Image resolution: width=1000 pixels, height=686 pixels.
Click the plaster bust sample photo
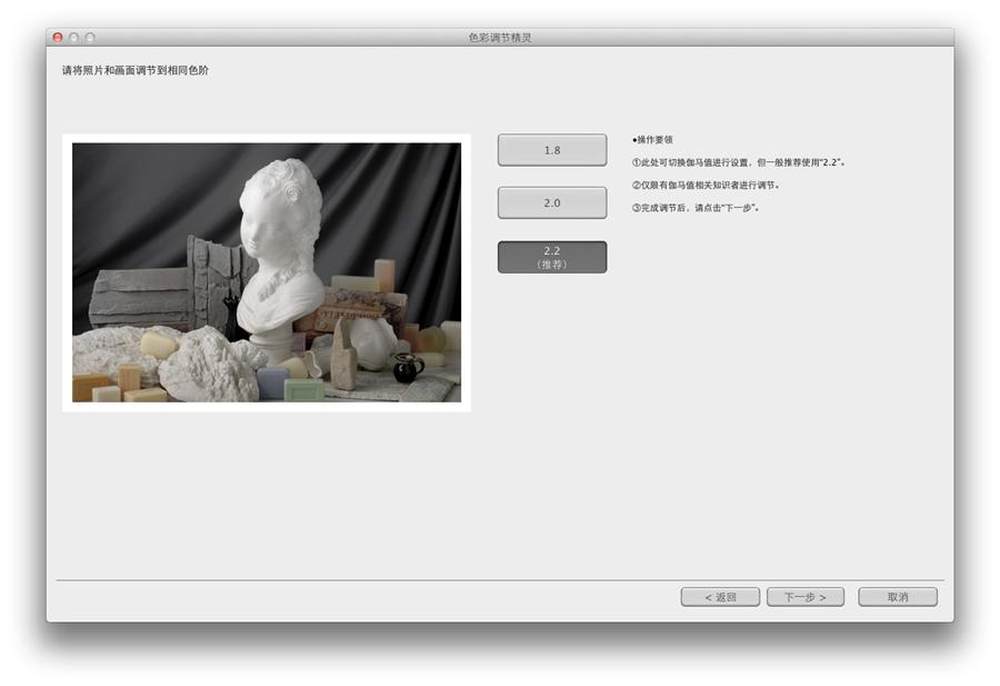[x=267, y=272]
